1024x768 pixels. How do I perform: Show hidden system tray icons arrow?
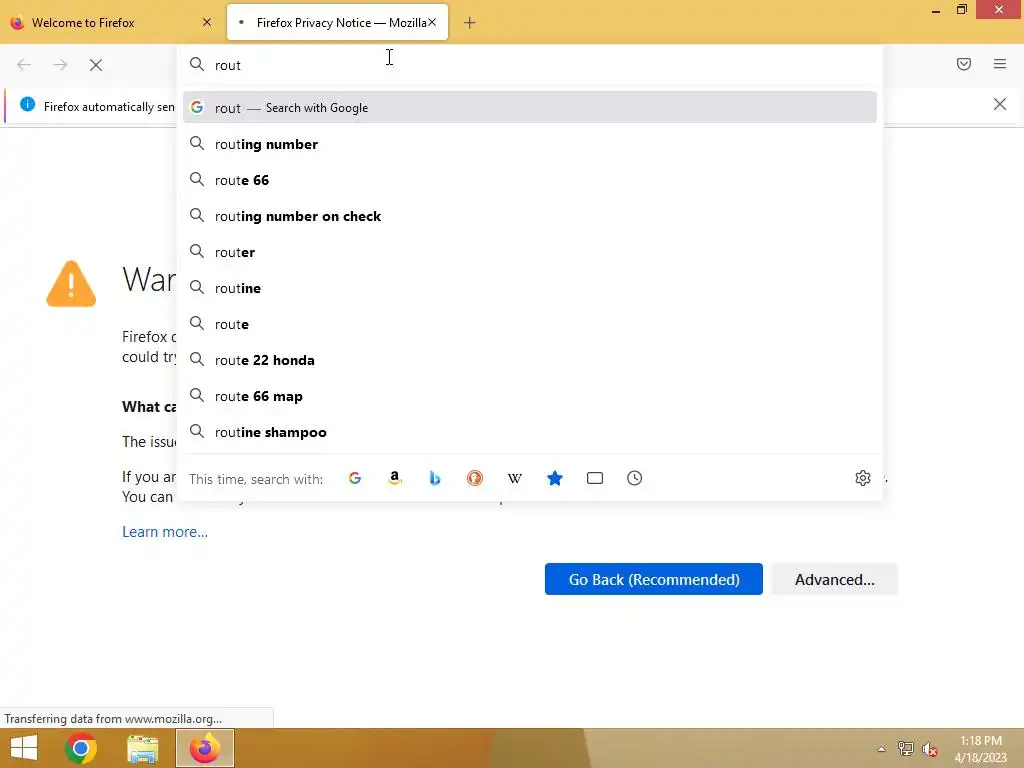click(x=882, y=749)
